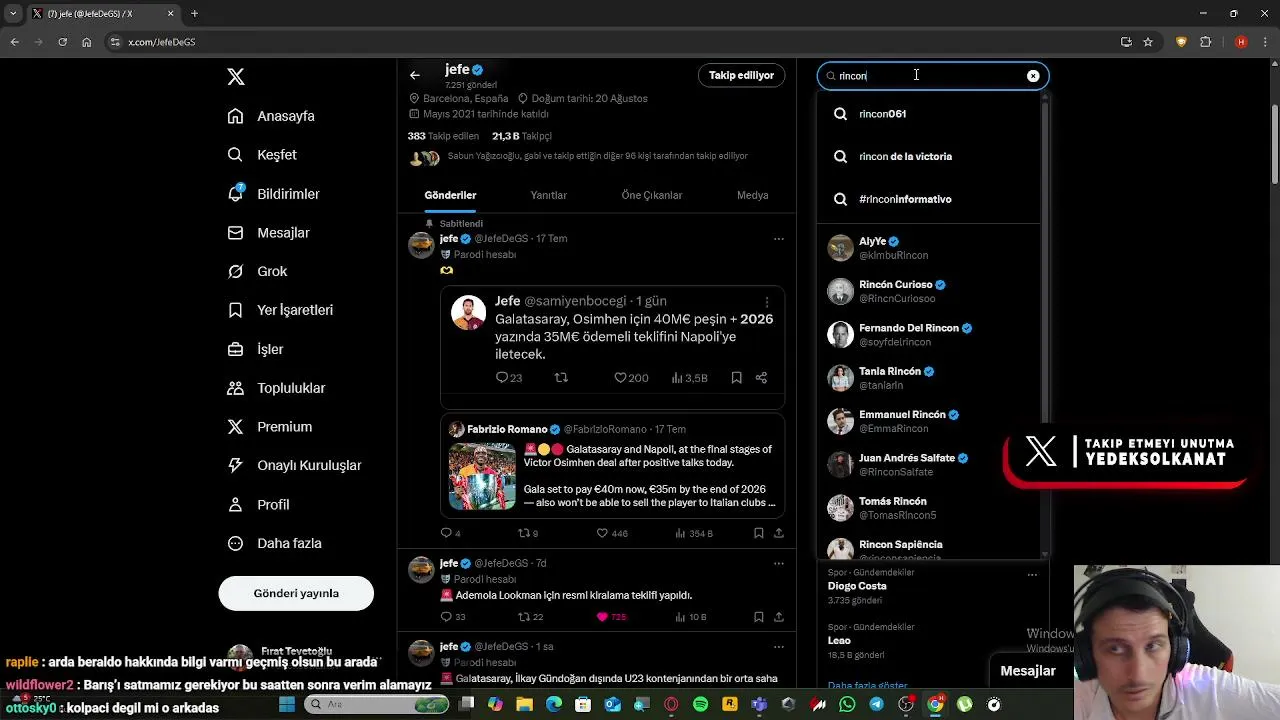The width and height of the screenshot is (1280, 720).
Task: Open Profil page
Action: (x=258, y=505)
